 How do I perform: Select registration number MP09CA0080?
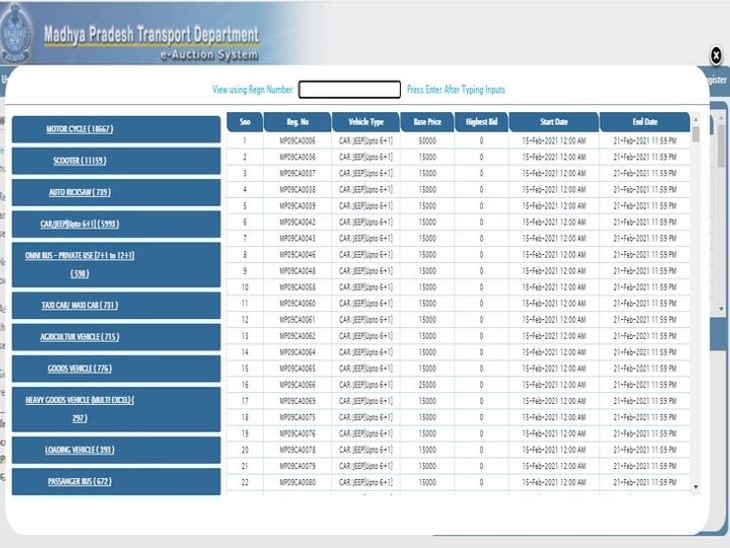(x=297, y=482)
